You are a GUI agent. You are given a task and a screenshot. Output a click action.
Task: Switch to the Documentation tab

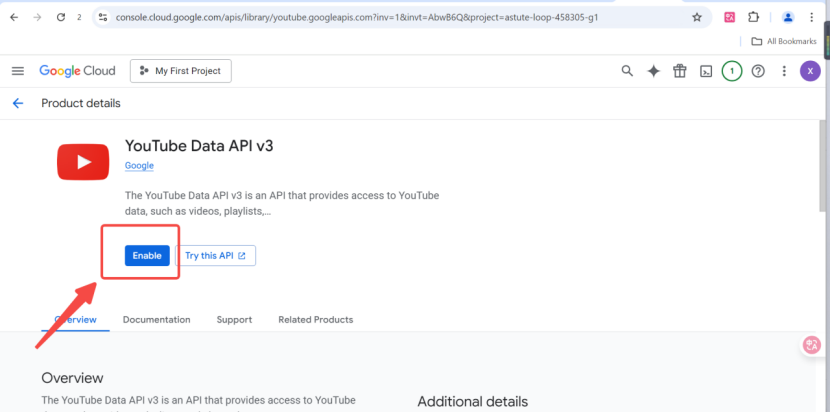coord(157,320)
